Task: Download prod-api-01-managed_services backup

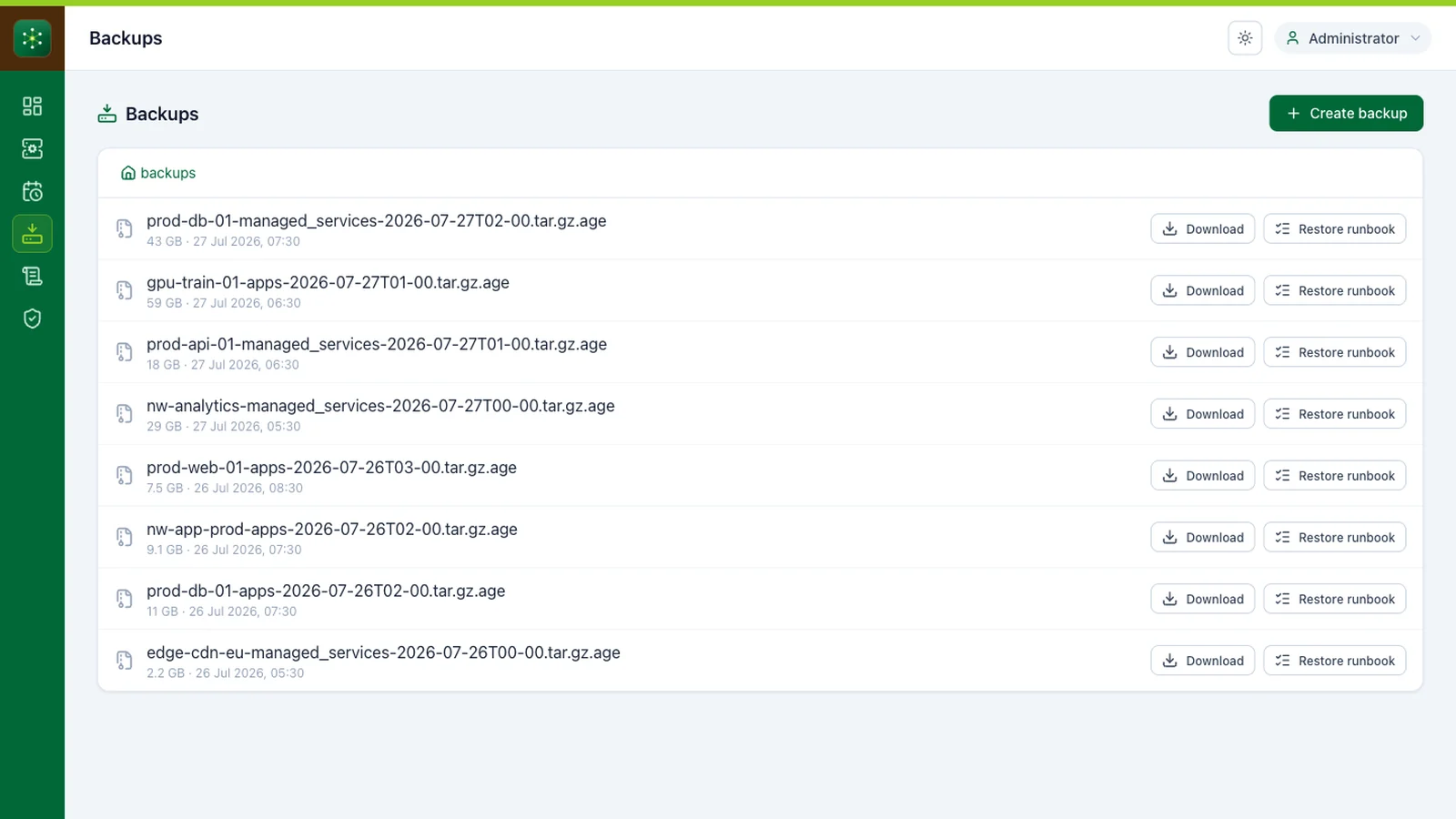Action: [1203, 352]
